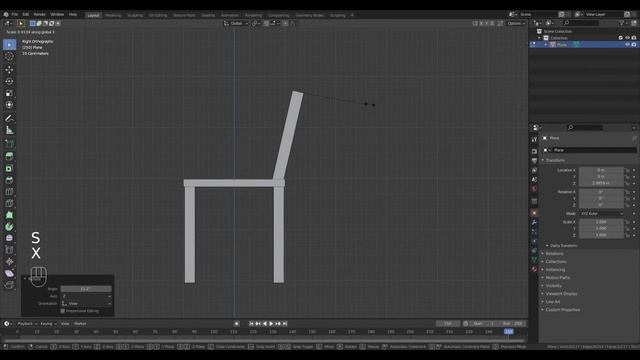640x360 pixels.
Task: Open the Object properties tab
Action: coord(534,213)
